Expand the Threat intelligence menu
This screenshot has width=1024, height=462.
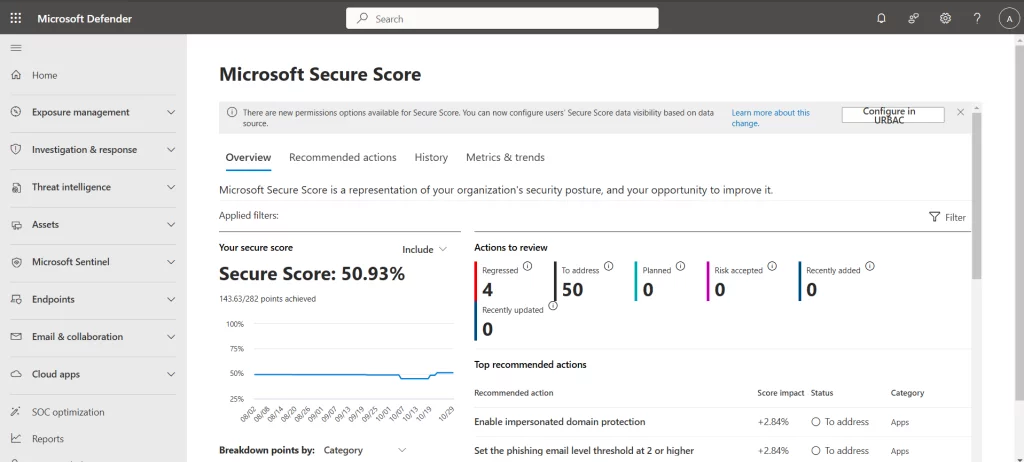171,187
